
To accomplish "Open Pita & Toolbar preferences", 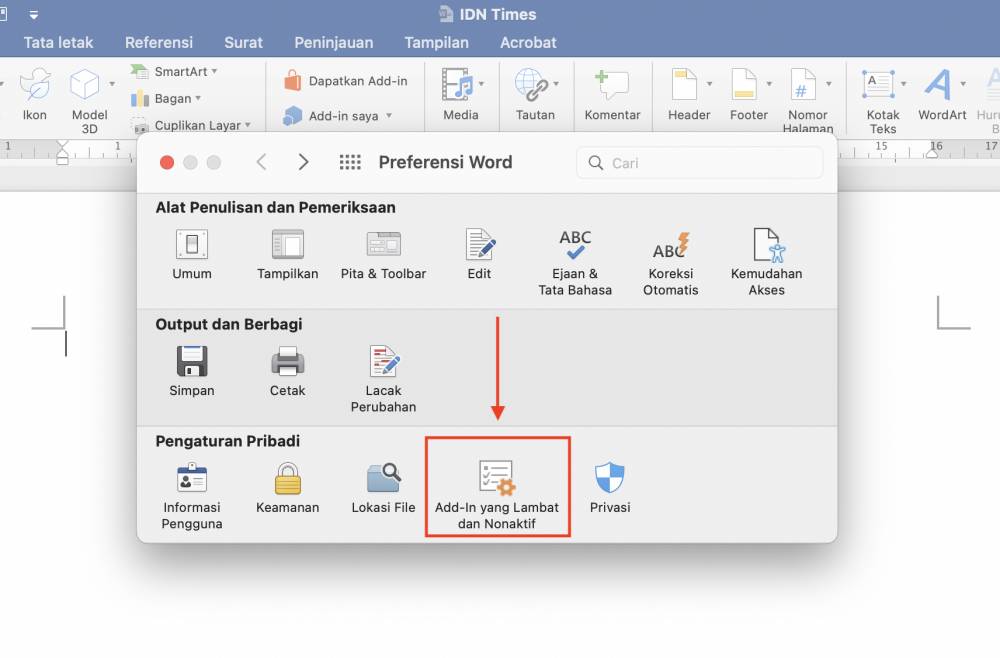I will 383,254.
